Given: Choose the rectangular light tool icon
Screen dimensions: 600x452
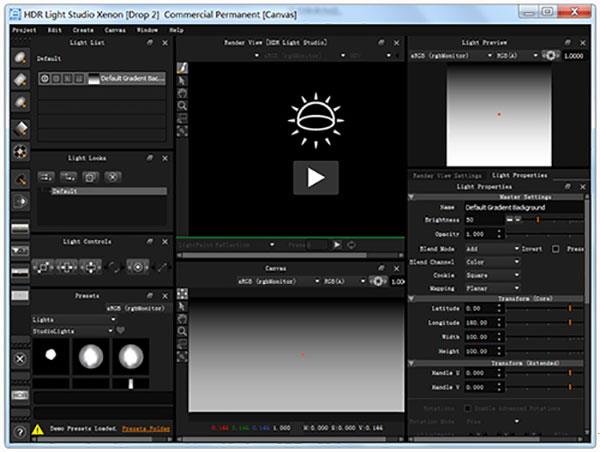Looking at the screenshot, I should click(20, 80).
